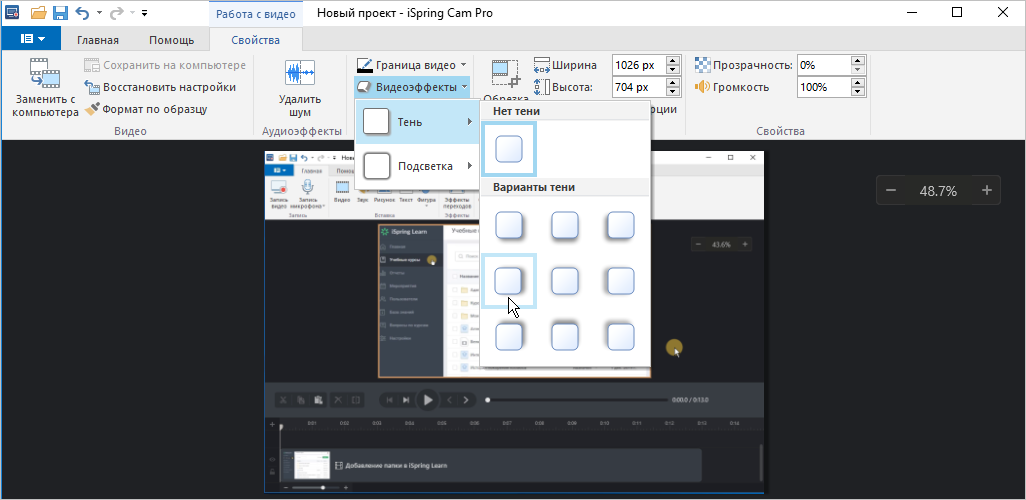Customize quick access toolbar dropdown
Screen dimensions: 1026x500
click(x=144, y=12)
